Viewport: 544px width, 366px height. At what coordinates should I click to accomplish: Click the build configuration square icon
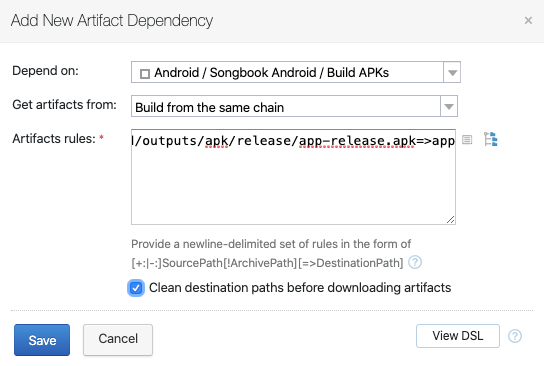pyautogui.click(x=145, y=74)
